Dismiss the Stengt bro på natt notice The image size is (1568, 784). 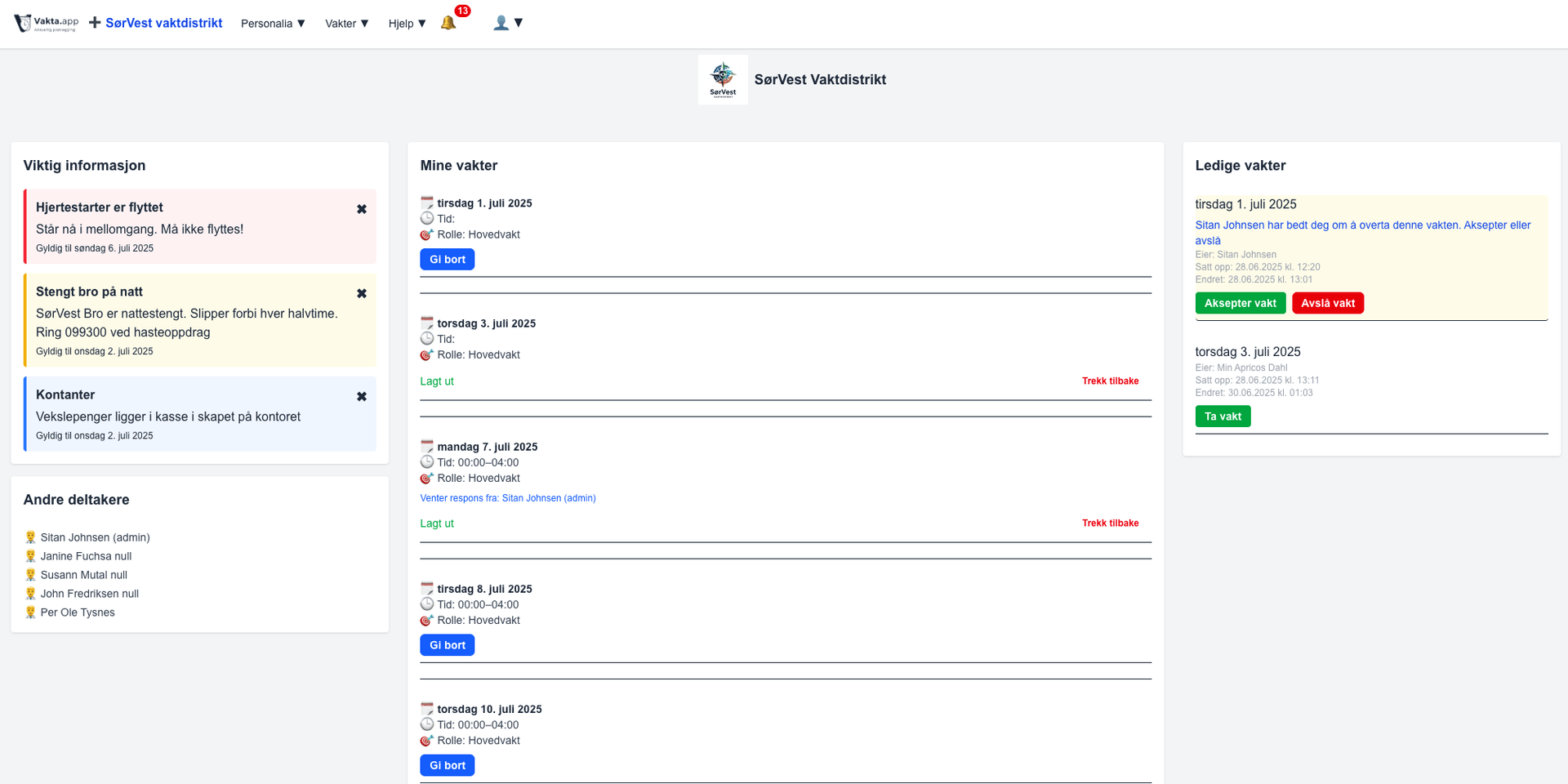coord(362,293)
